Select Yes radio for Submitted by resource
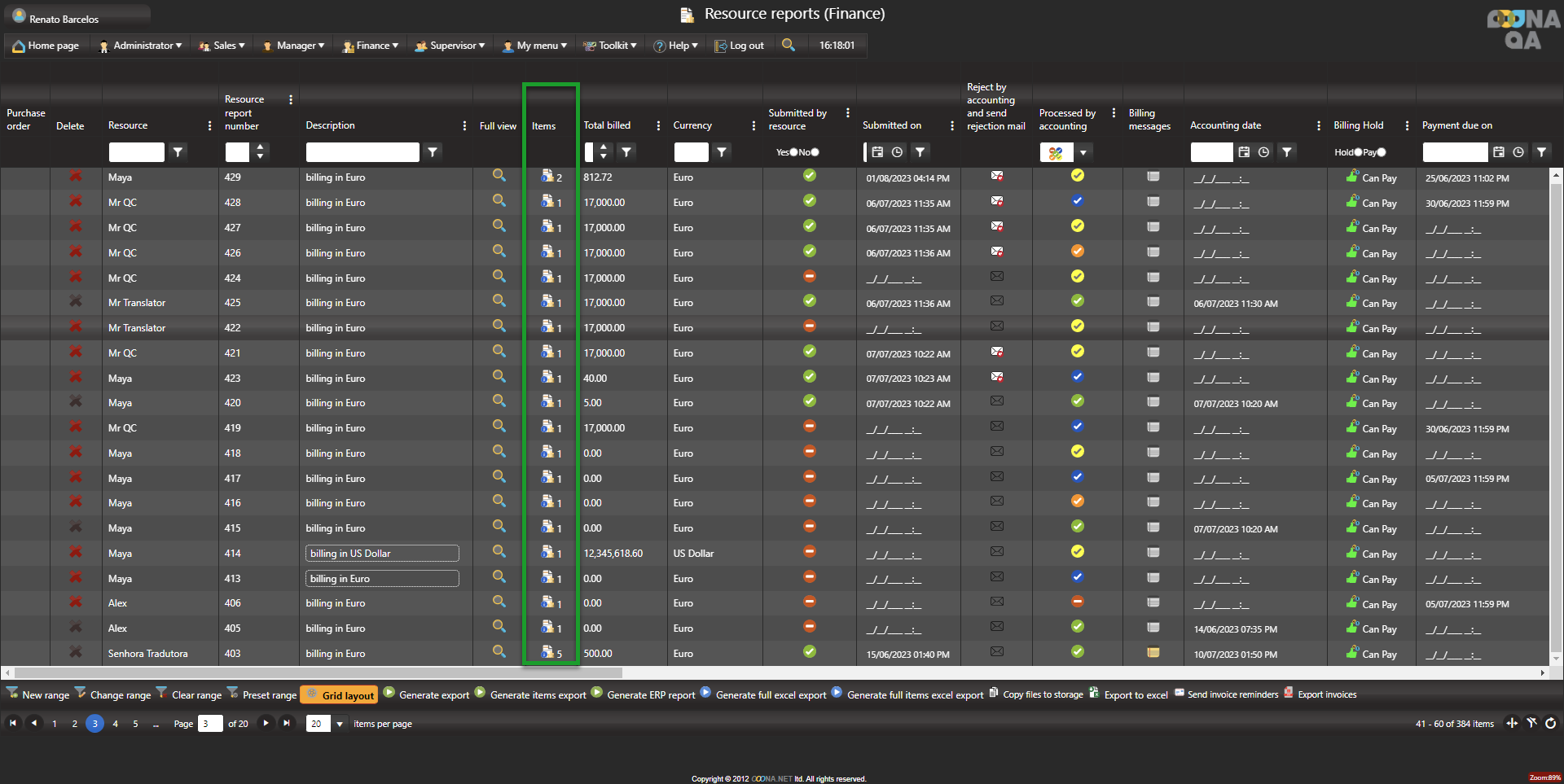This screenshot has width=1564, height=784. click(793, 152)
